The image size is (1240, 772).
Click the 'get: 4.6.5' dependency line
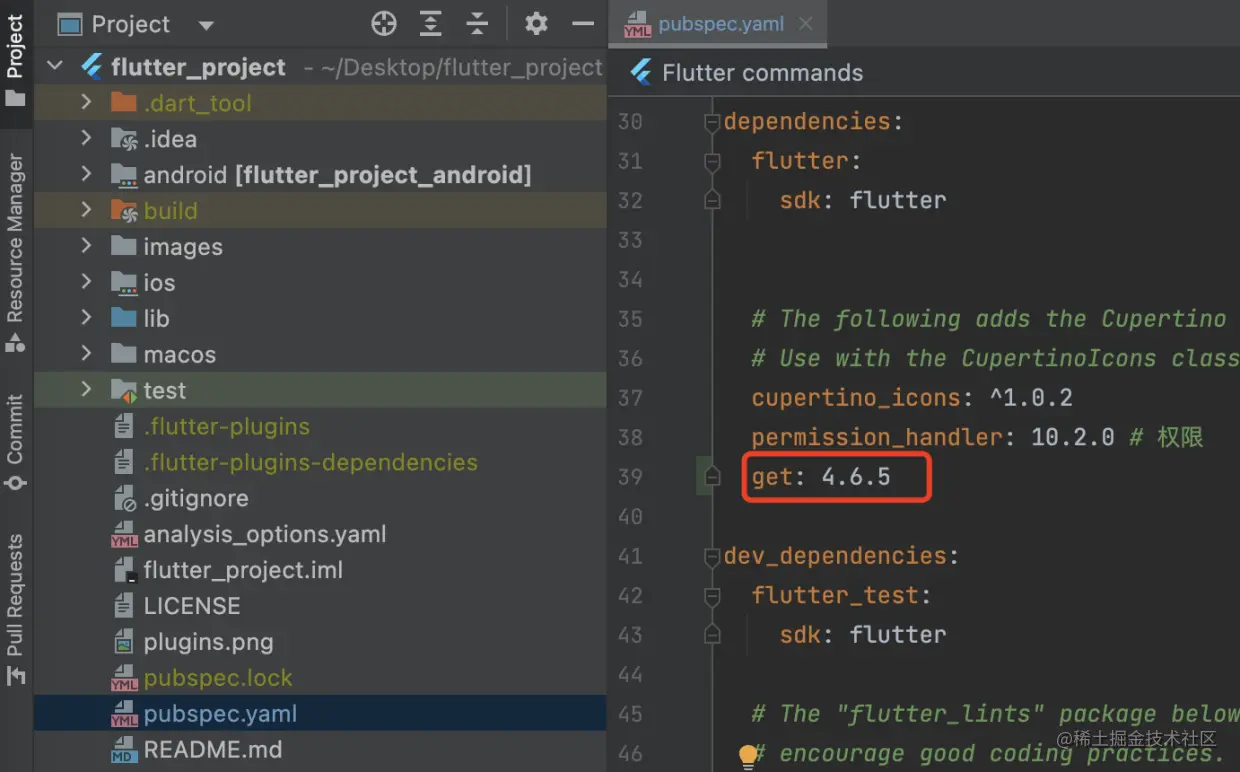tap(821, 477)
